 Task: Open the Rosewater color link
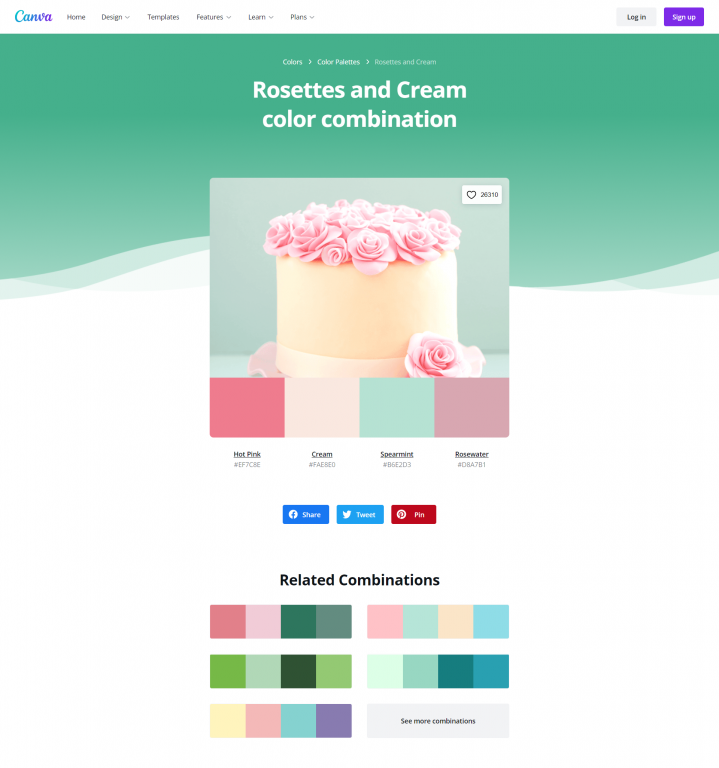(x=472, y=454)
